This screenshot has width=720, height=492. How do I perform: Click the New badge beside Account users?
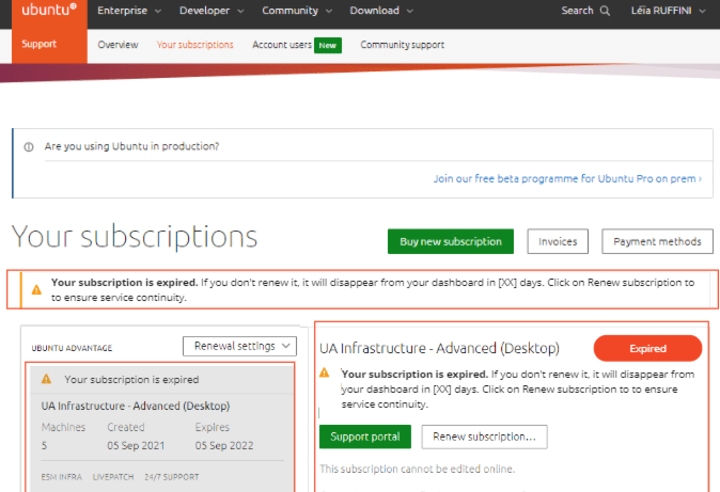click(x=327, y=45)
